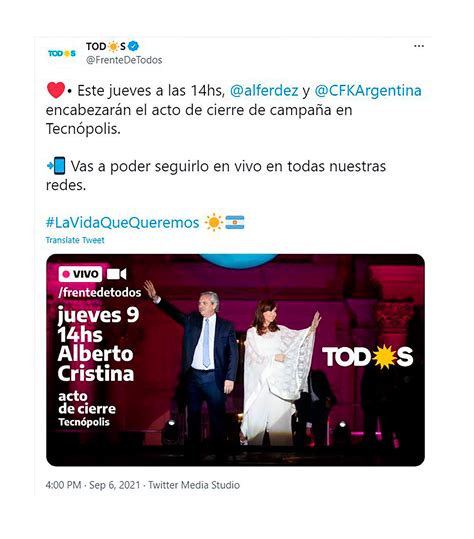474x539 pixels.
Task: Click the mobile phone emoji
Action: (x=56, y=165)
